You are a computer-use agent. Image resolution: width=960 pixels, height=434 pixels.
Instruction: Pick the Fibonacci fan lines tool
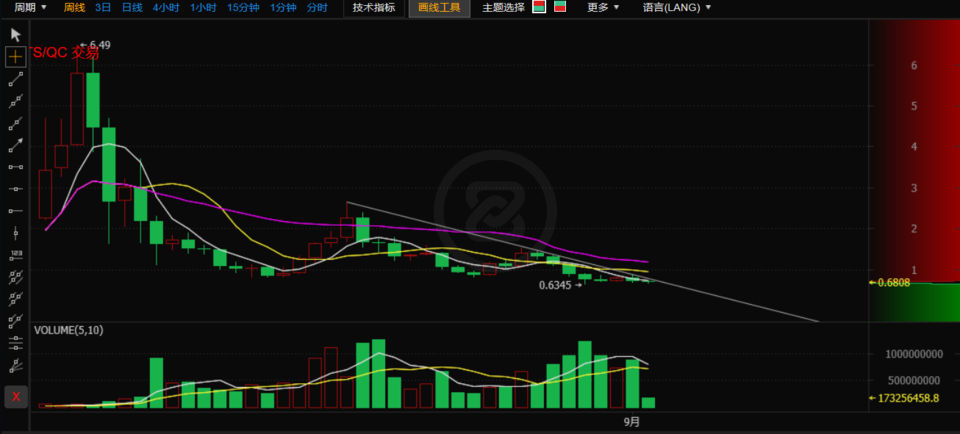coord(16,365)
